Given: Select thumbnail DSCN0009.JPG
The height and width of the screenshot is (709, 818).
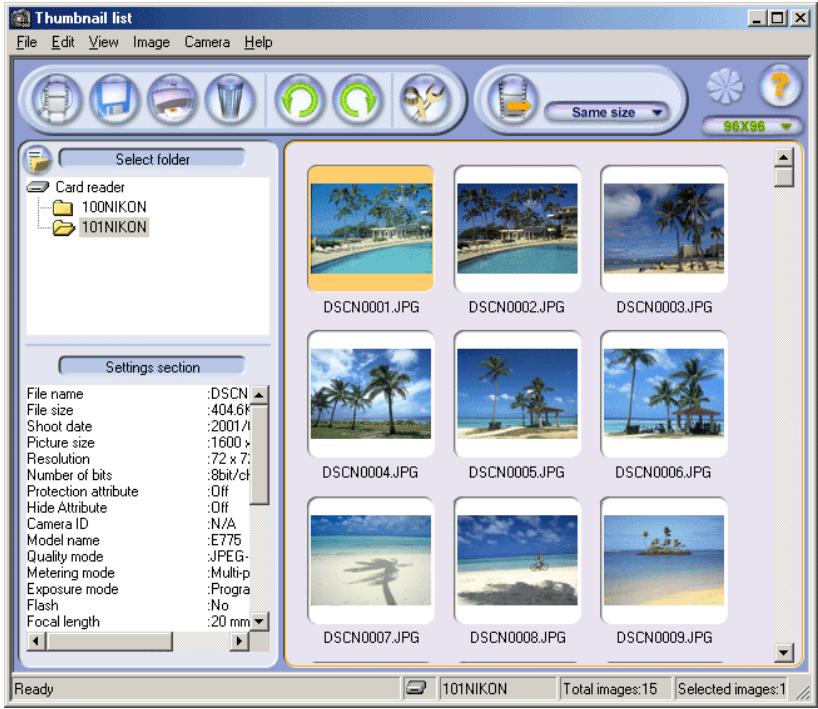Looking at the screenshot, I should [x=664, y=560].
